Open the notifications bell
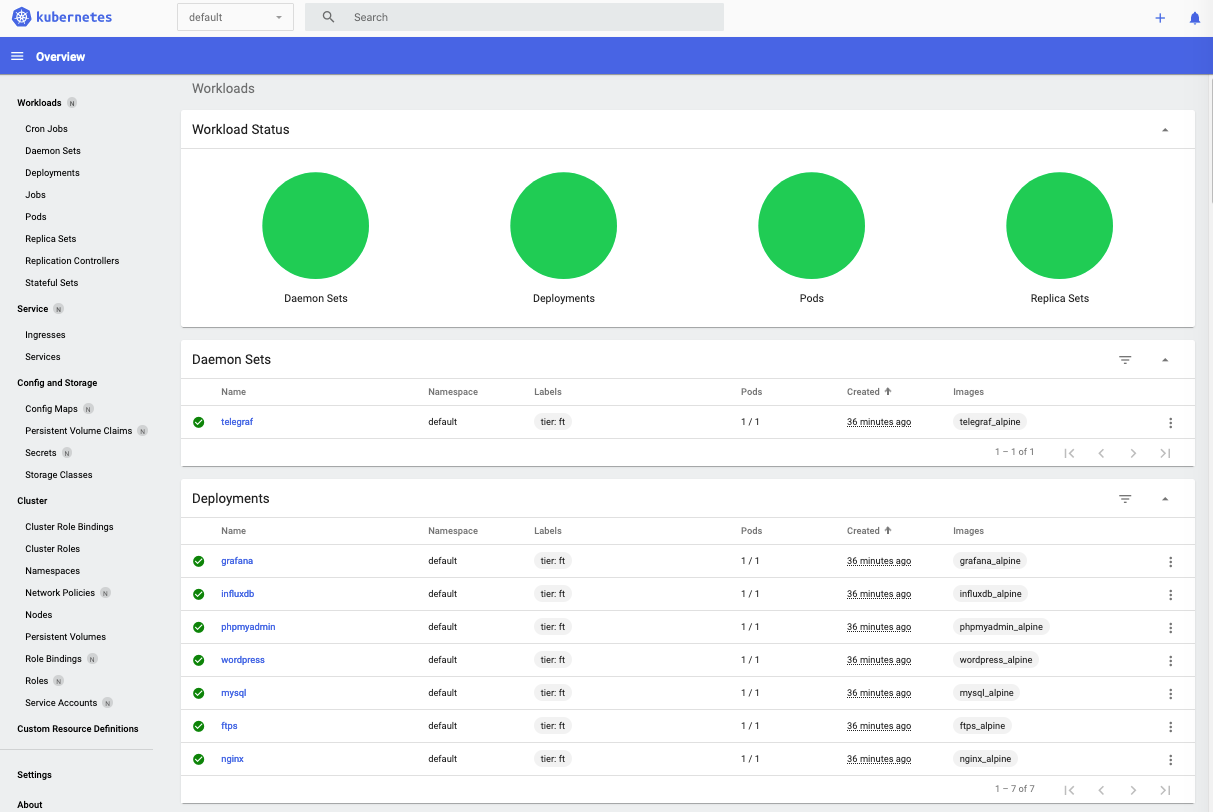 1195,17
